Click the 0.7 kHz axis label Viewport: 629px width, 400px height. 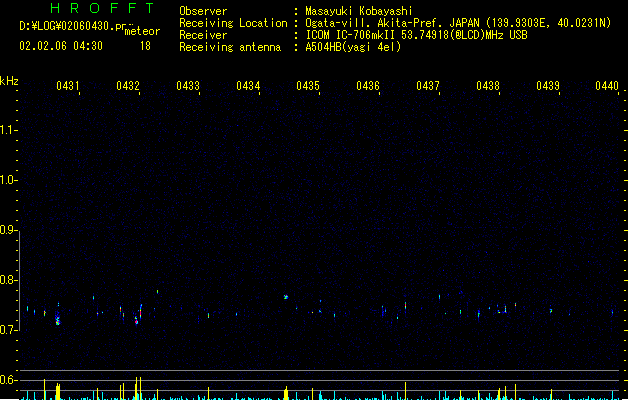8,330
